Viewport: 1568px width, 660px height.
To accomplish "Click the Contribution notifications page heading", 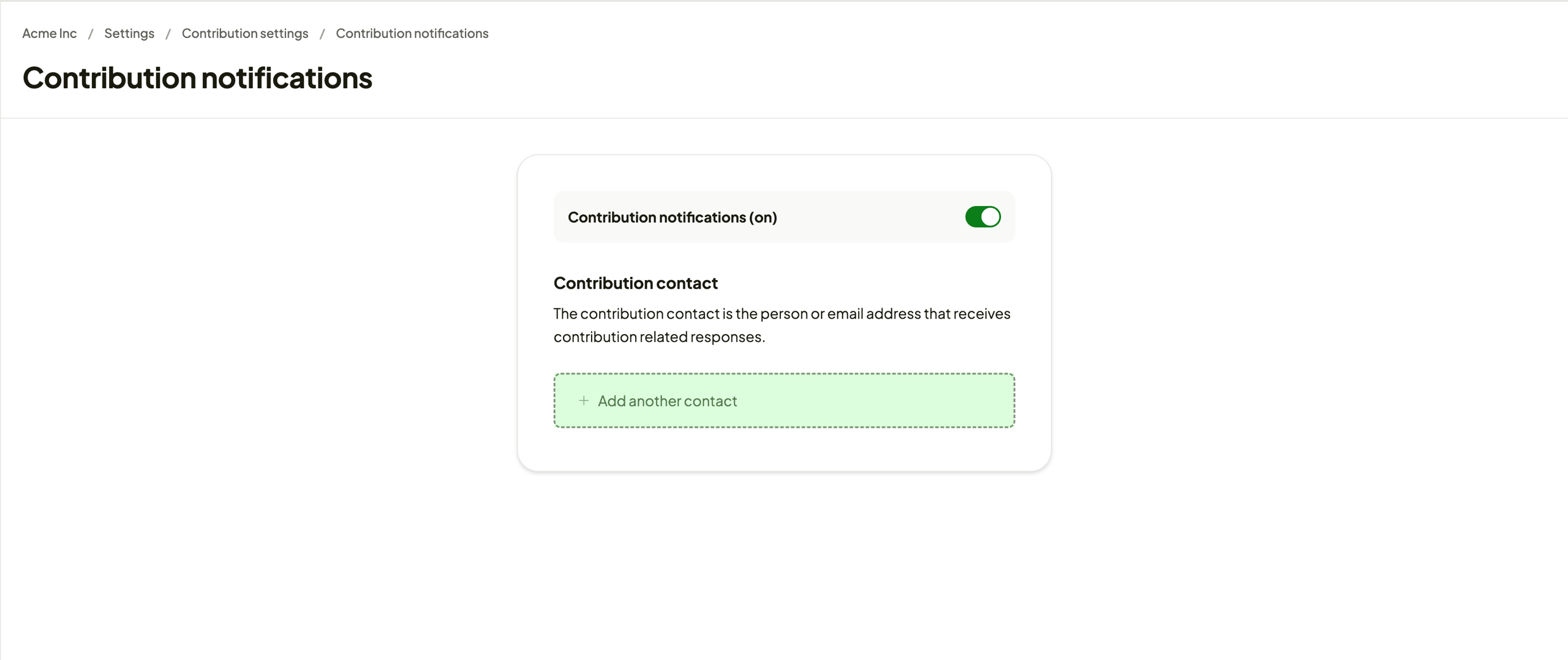I will tap(197, 77).
